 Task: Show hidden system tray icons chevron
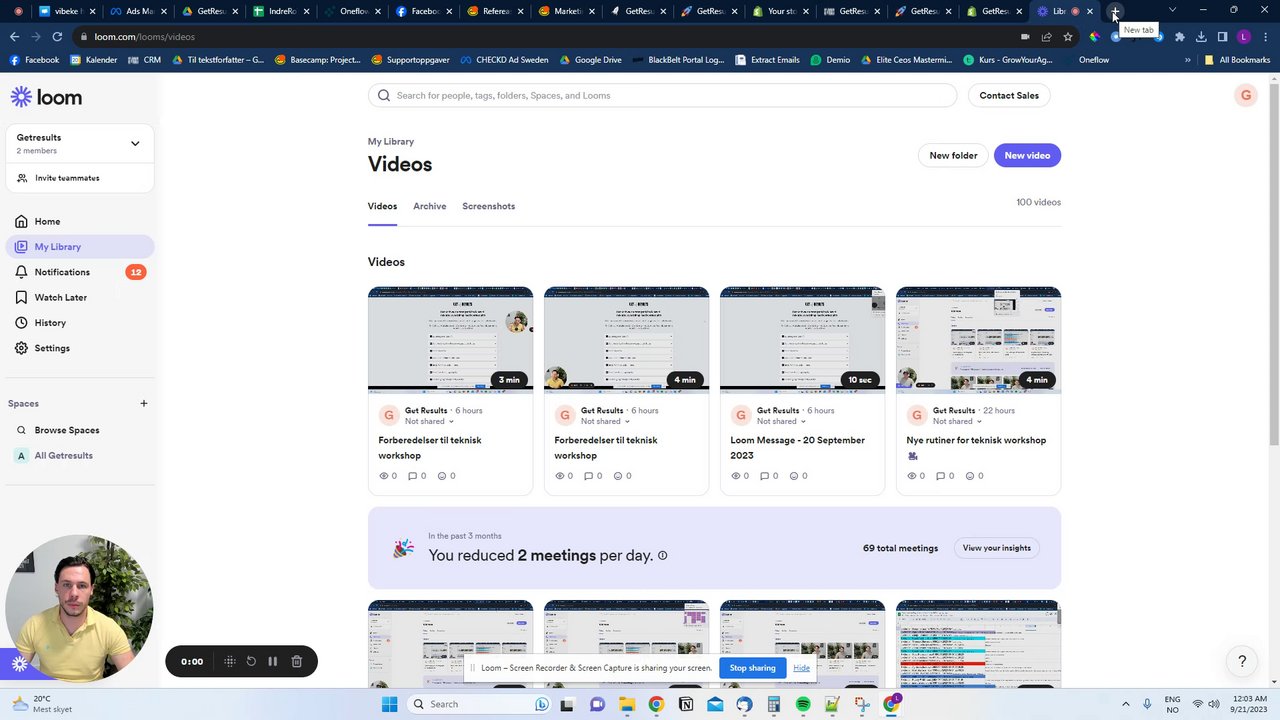coord(1125,704)
